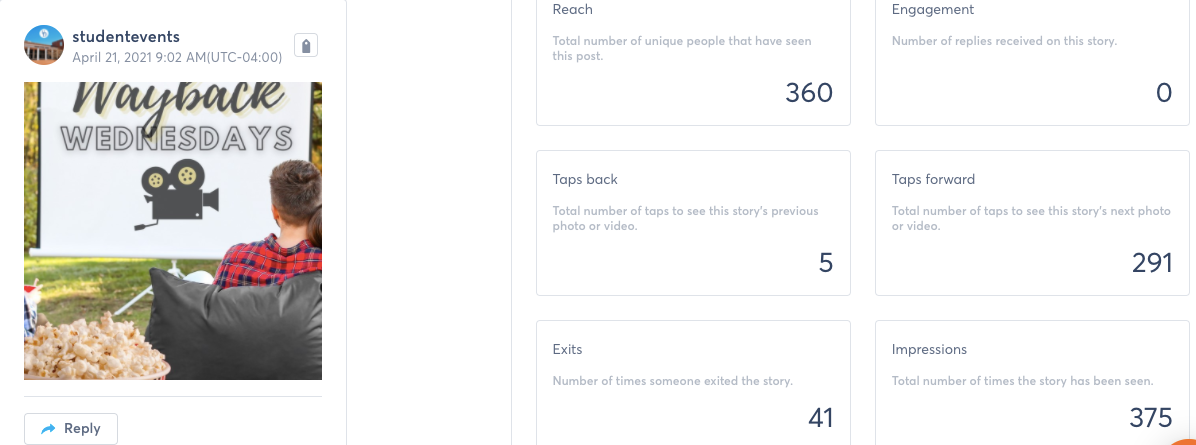Screen dimensions: 1196x445
Task: Click the April 21, 2021 timestamp
Action: coord(177,57)
